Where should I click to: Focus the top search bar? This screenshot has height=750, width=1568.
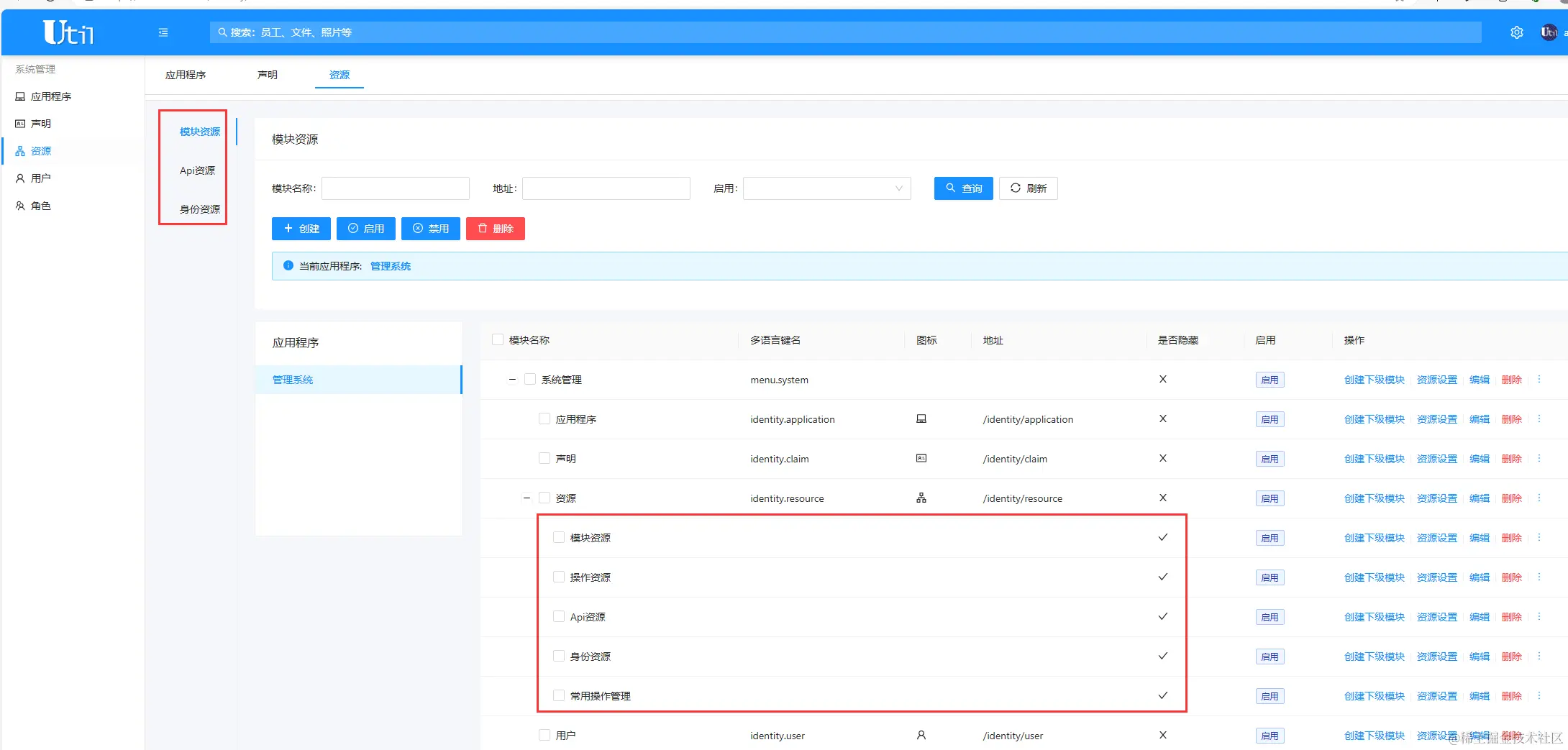click(x=846, y=32)
